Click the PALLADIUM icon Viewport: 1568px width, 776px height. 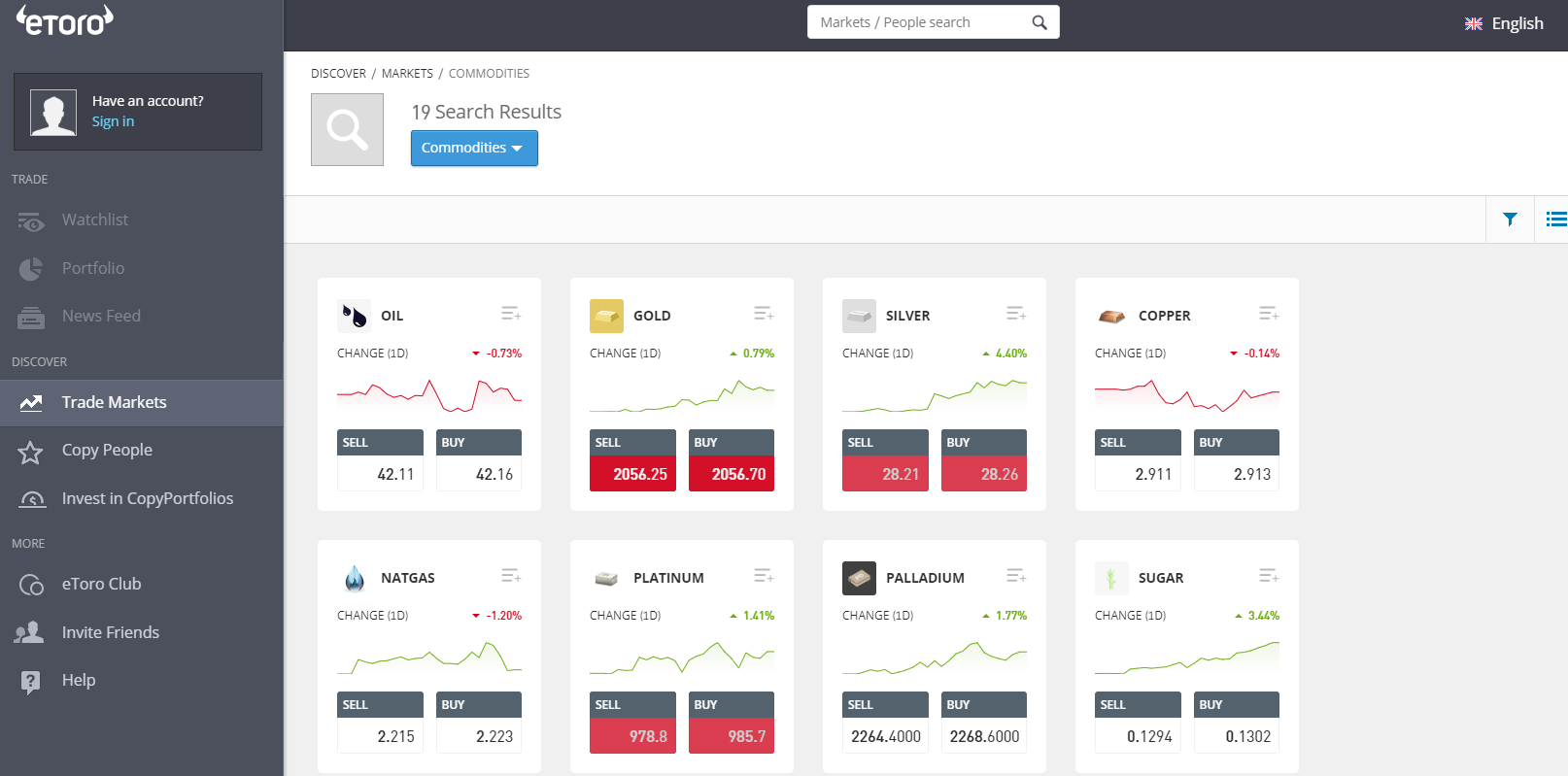click(859, 578)
